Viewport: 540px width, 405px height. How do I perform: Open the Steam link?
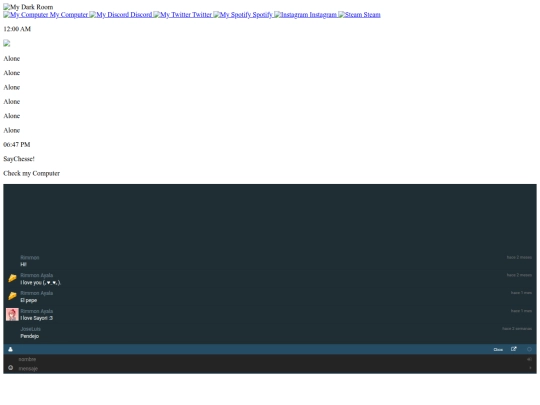click(x=359, y=14)
